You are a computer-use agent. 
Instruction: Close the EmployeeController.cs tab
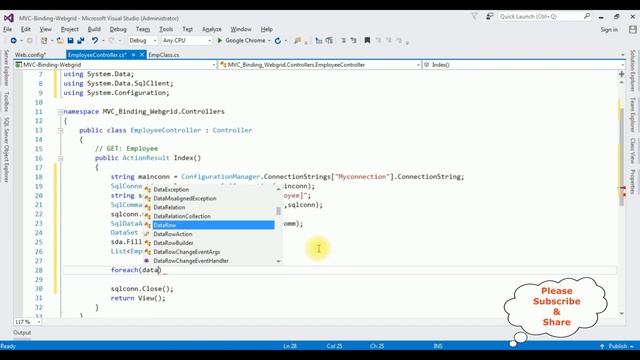point(142,55)
